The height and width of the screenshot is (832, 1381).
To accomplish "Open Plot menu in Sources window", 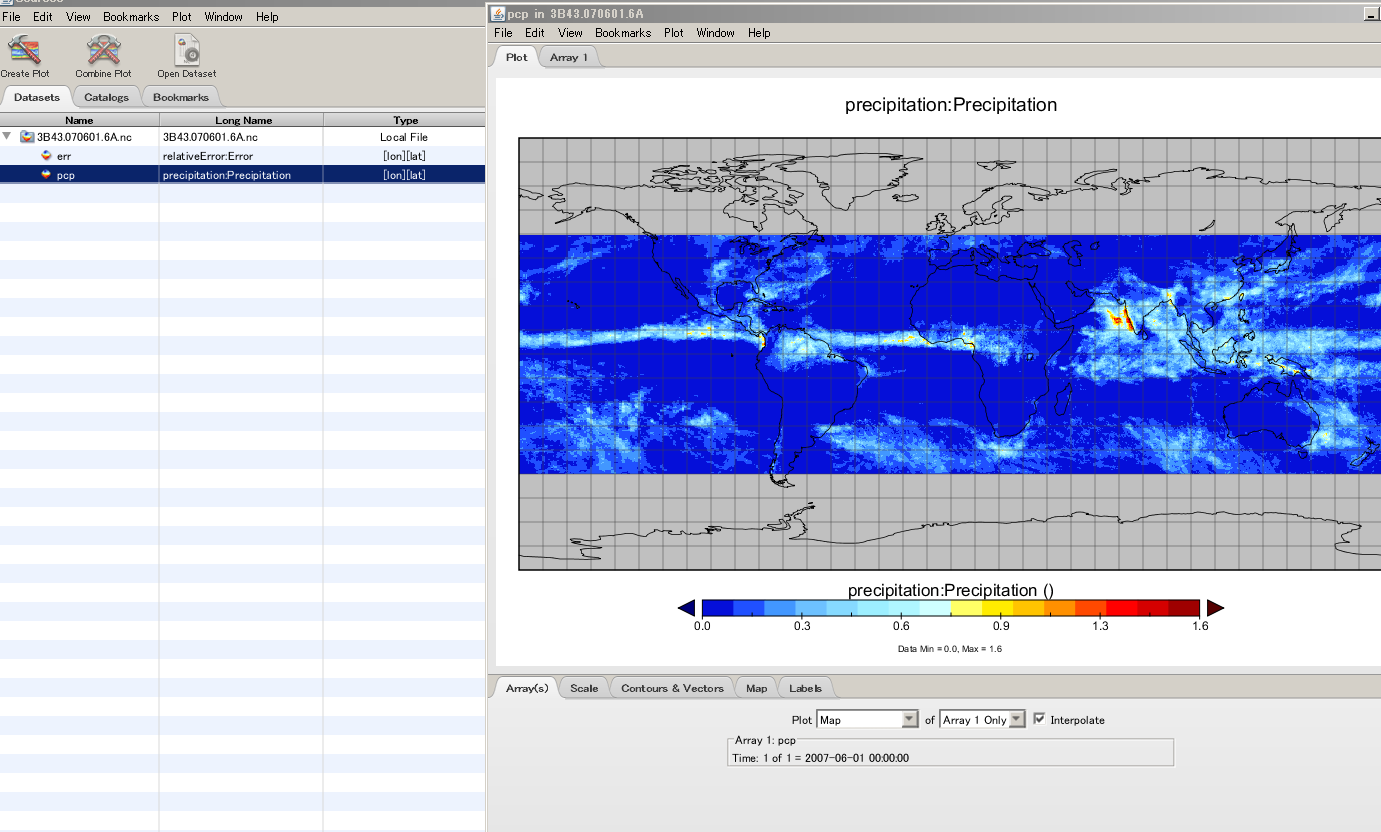I will [x=182, y=17].
